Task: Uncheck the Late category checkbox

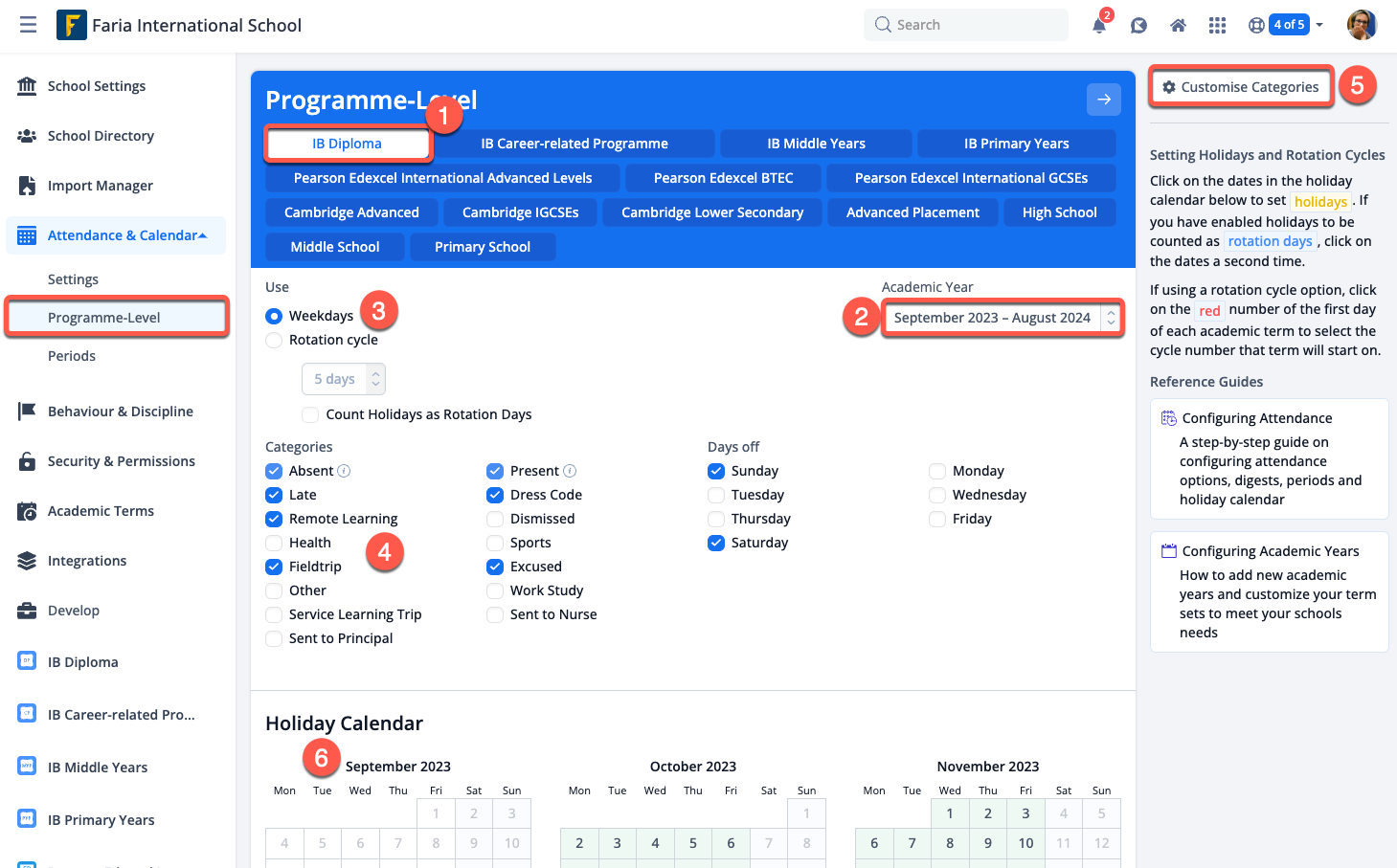Action: [274, 495]
